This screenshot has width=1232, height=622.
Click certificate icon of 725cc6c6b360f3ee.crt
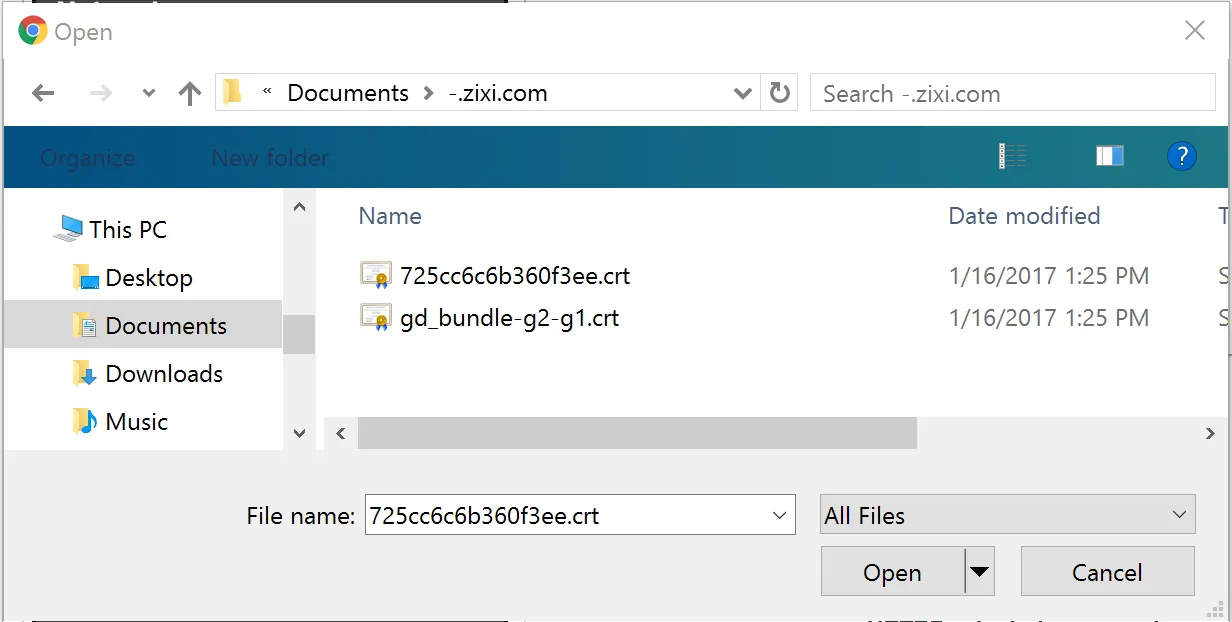[x=376, y=276]
